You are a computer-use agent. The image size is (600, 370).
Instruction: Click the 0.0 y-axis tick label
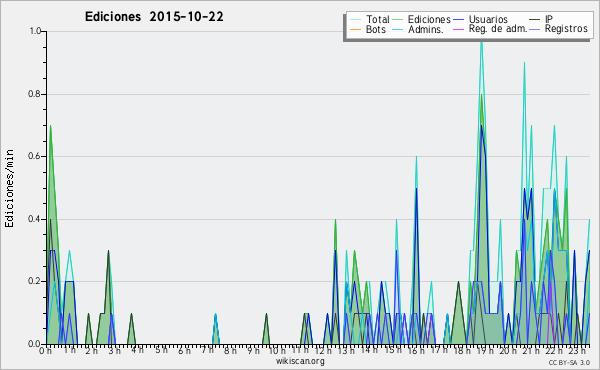point(35,344)
